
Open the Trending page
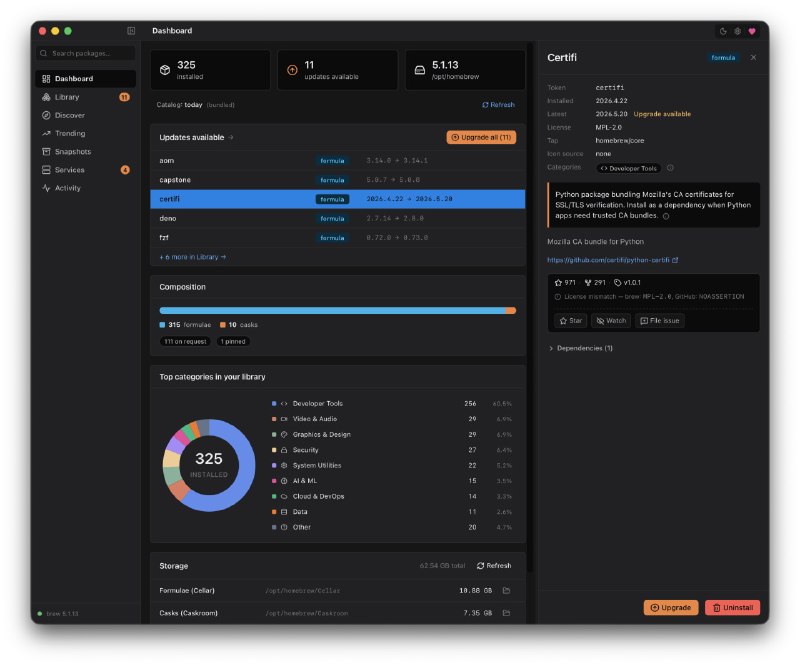(86, 133)
